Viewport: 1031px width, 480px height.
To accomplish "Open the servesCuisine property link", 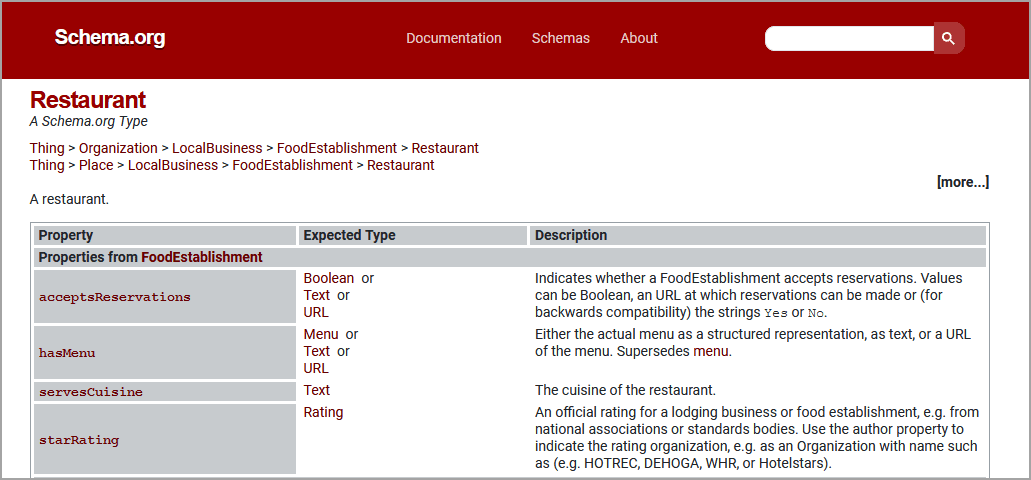I will point(91,392).
